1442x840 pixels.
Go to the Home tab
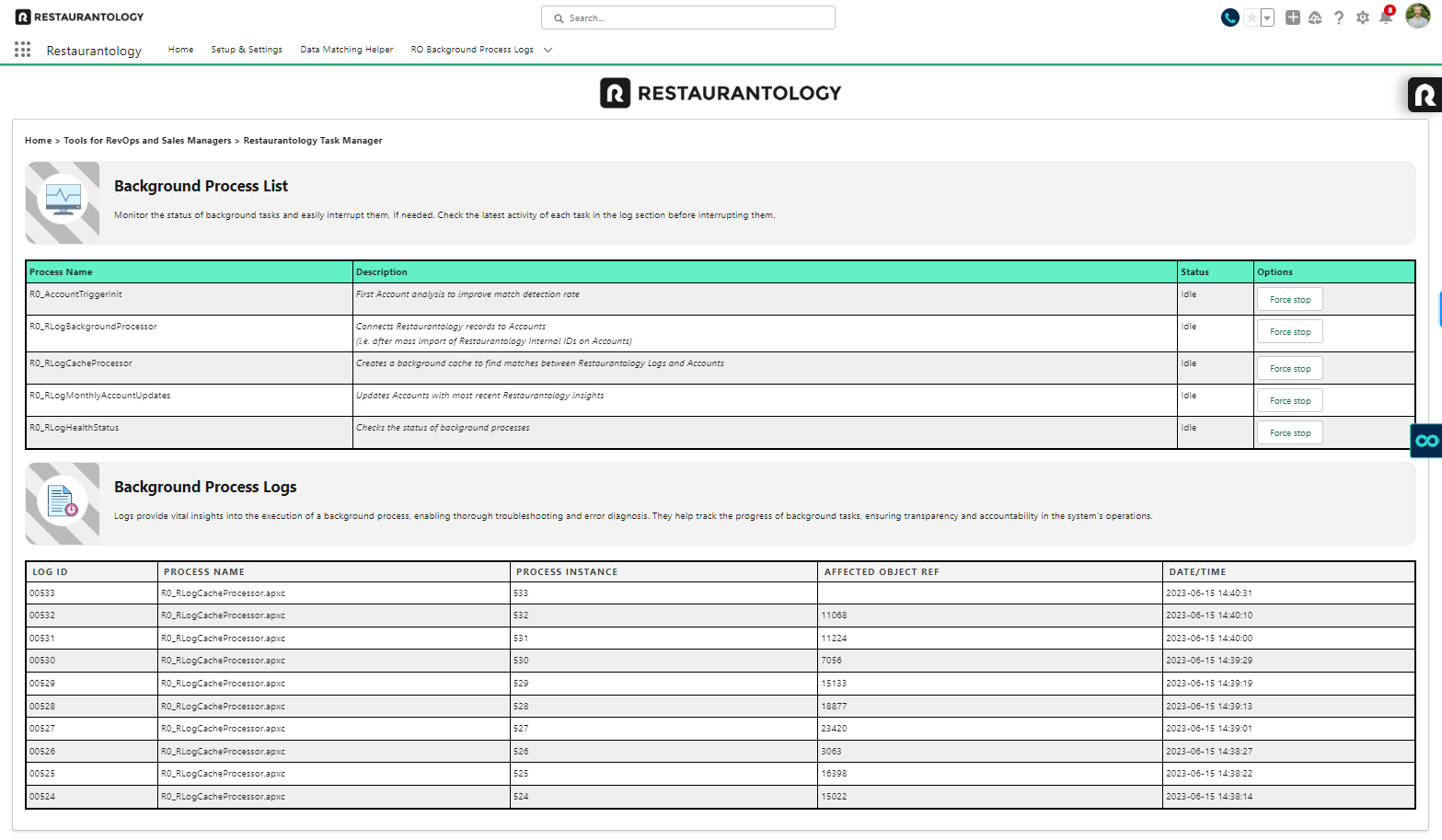click(180, 50)
